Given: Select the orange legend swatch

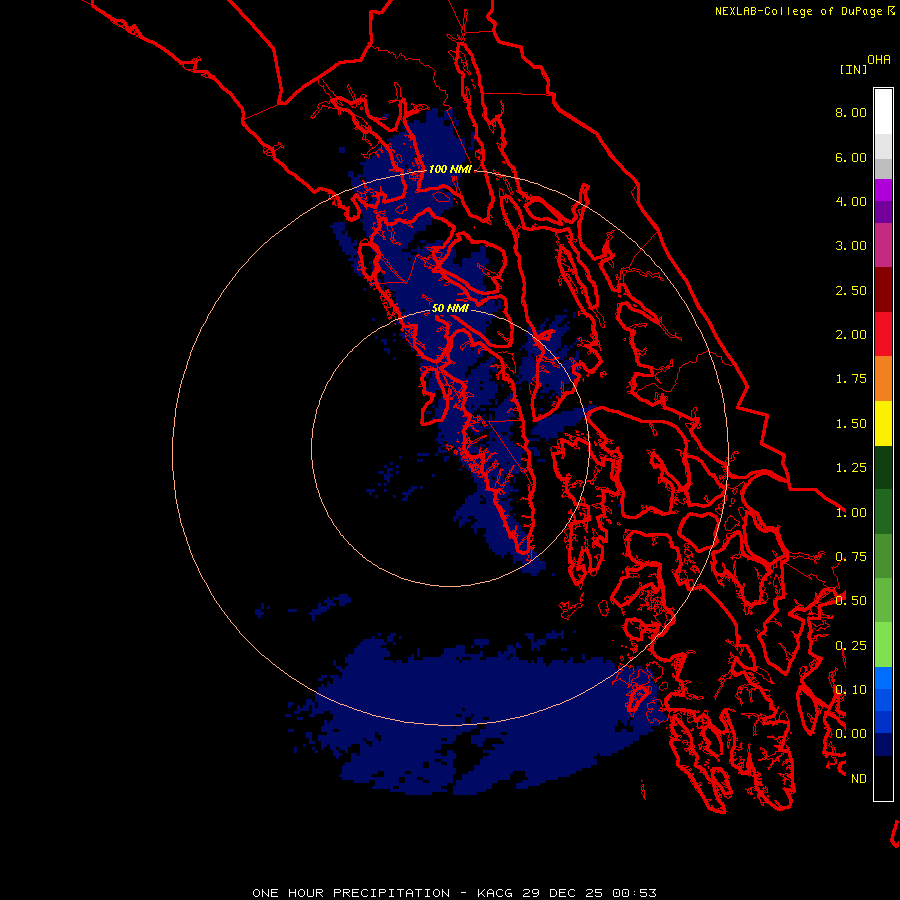Looking at the screenshot, I should (x=883, y=379).
